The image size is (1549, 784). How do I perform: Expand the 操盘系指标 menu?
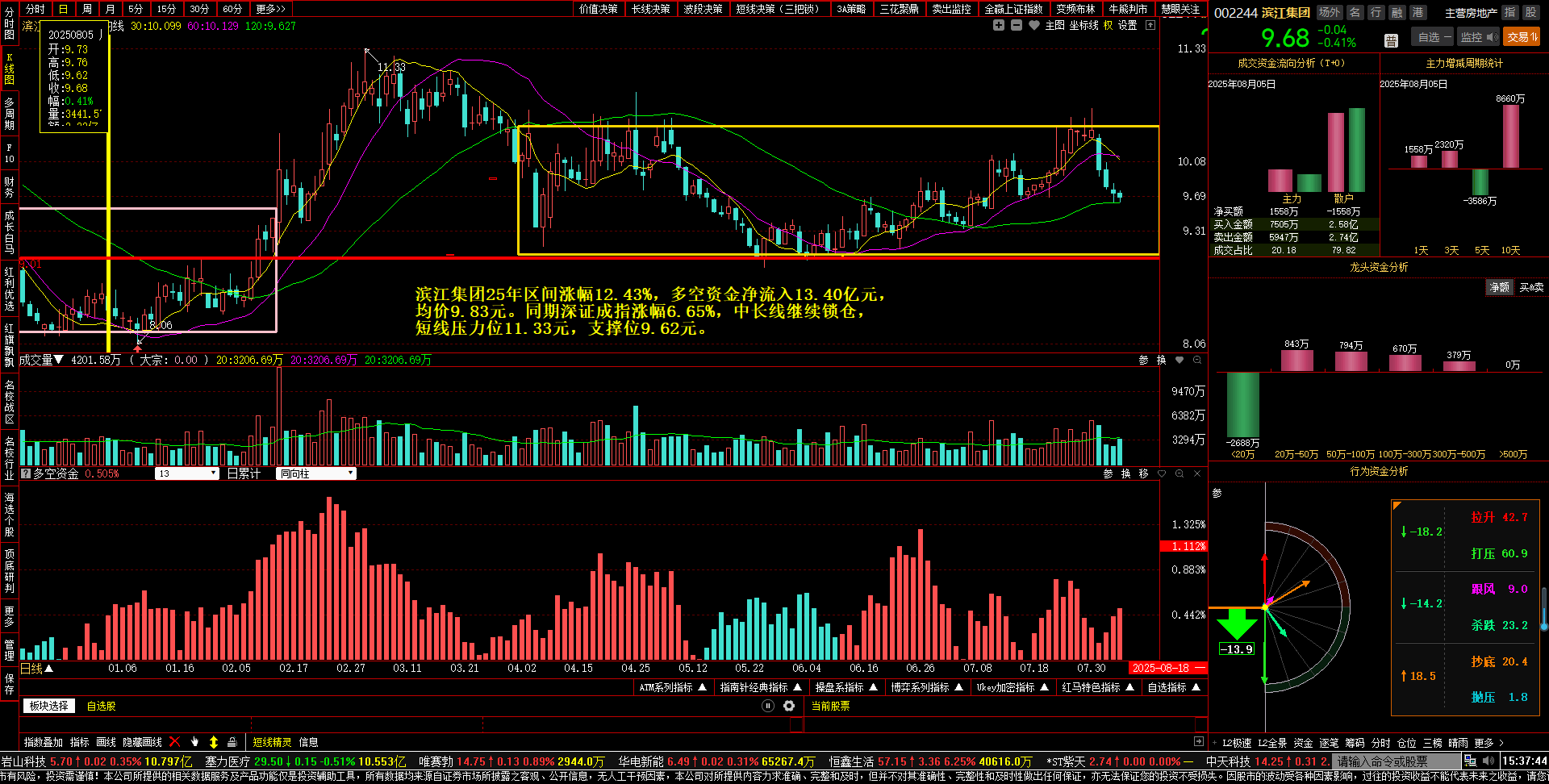pos(845,687)
